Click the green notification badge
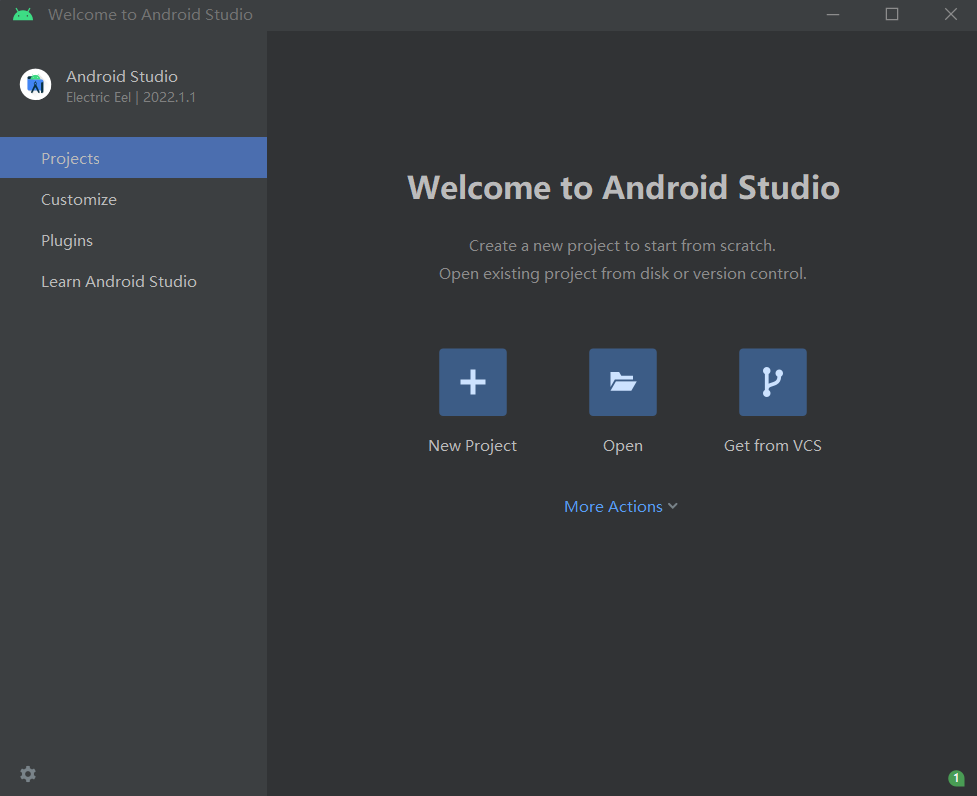977x796 pixels. click(956, 777)
